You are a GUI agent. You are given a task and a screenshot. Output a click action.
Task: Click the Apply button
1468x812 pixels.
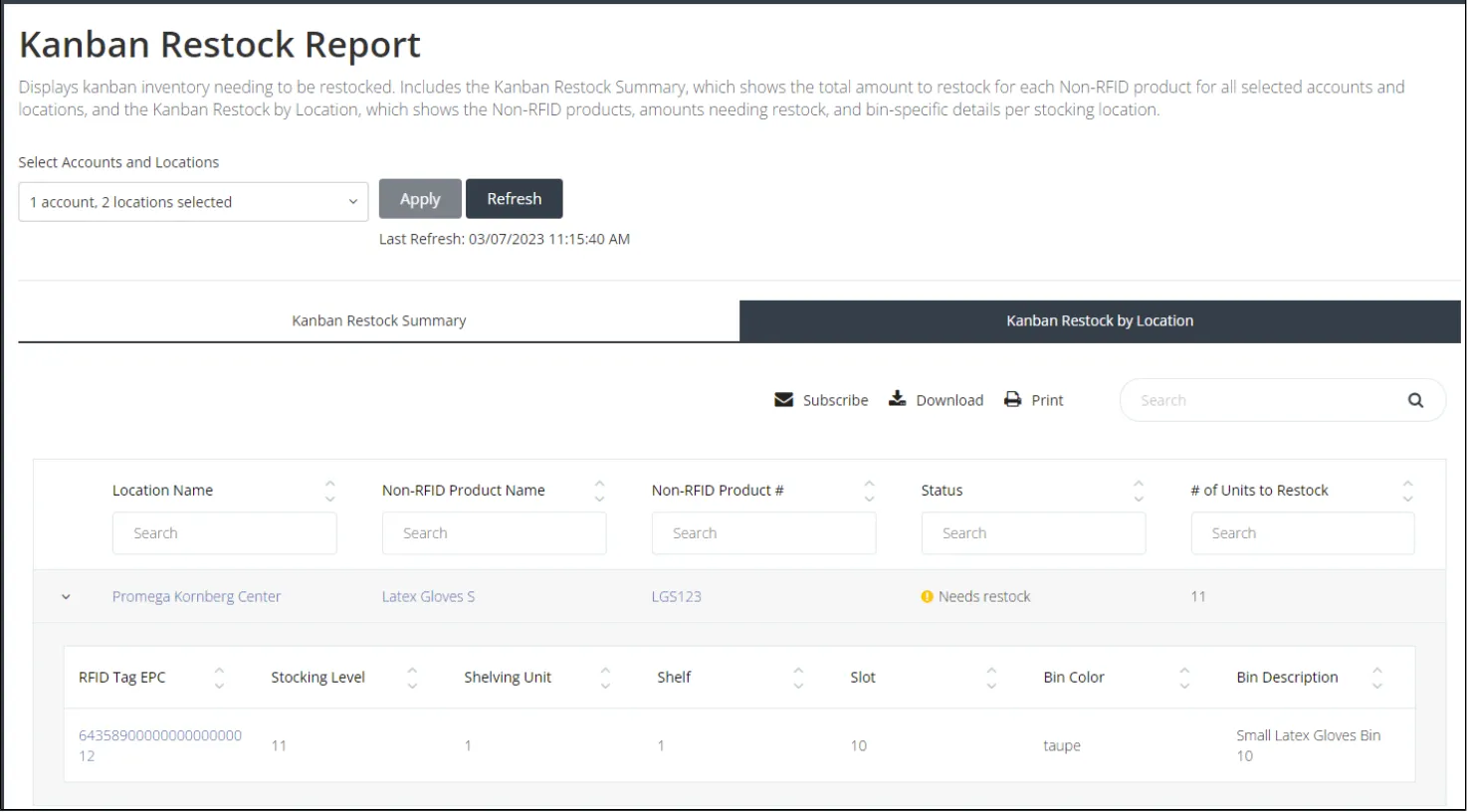coord(420,199)
